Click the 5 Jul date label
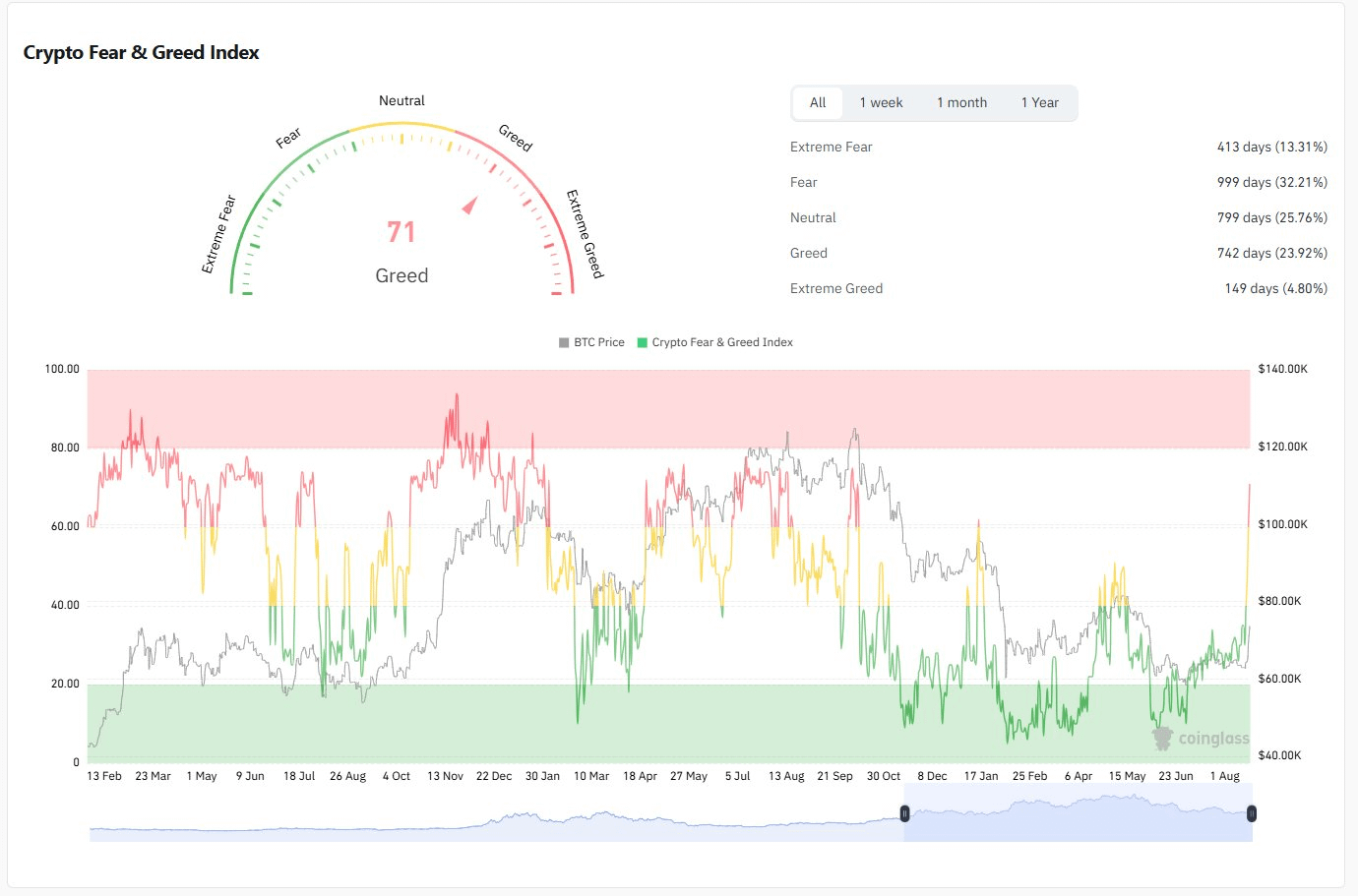Viewport: 1358px width, 896px height. click(737, 776)
